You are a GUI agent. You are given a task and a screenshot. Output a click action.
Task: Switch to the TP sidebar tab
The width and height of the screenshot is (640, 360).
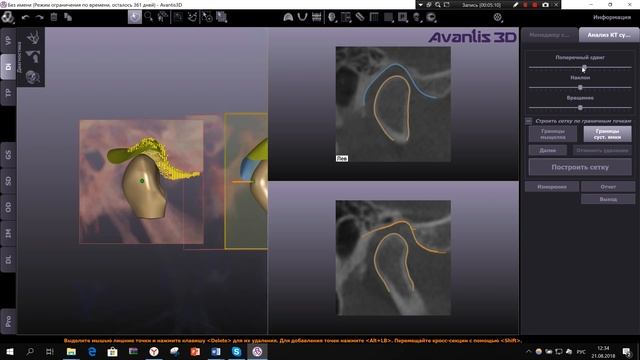(8, 93)
